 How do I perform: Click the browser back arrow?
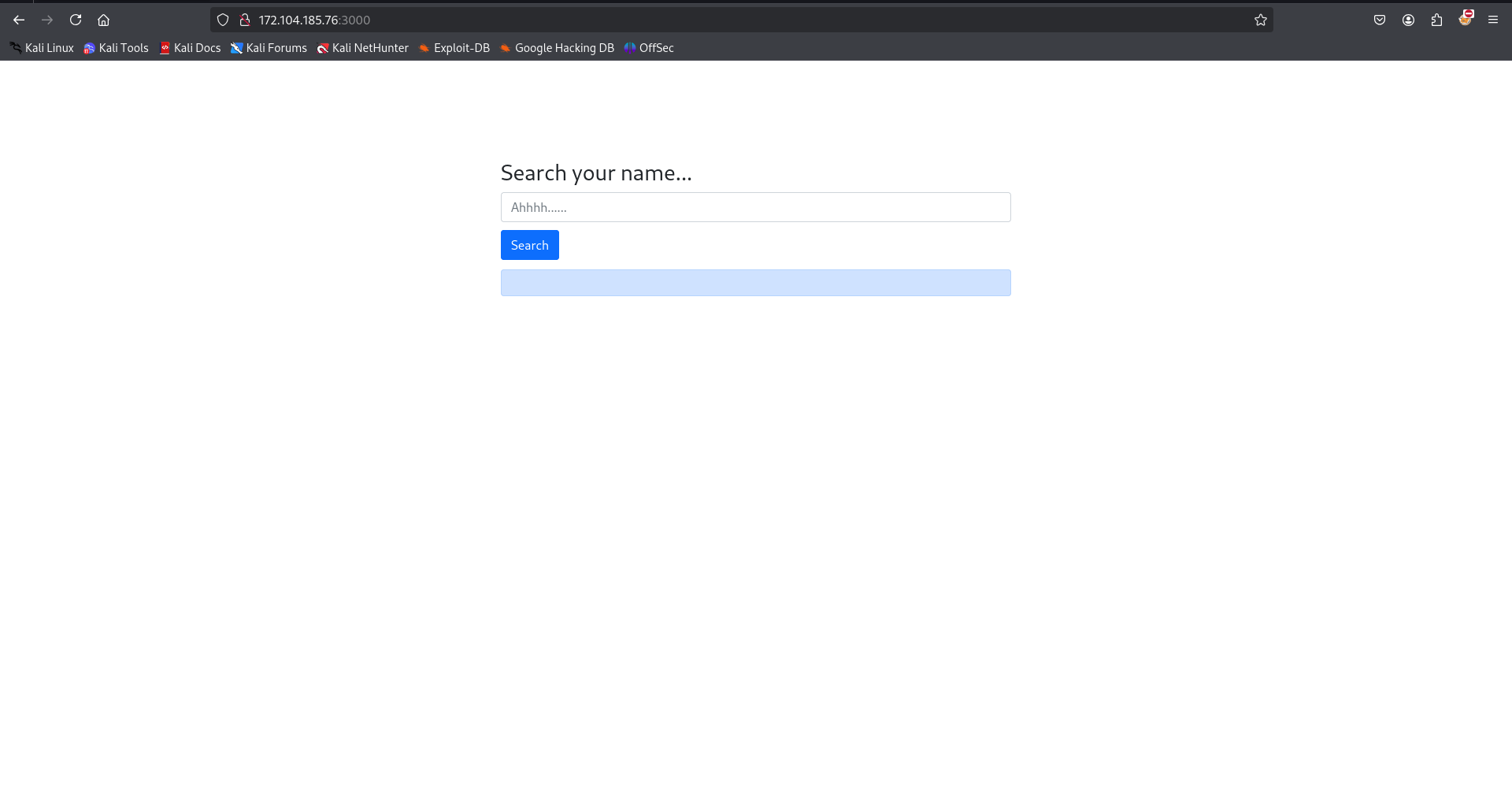pyautogui.click(x=19, y=20)
